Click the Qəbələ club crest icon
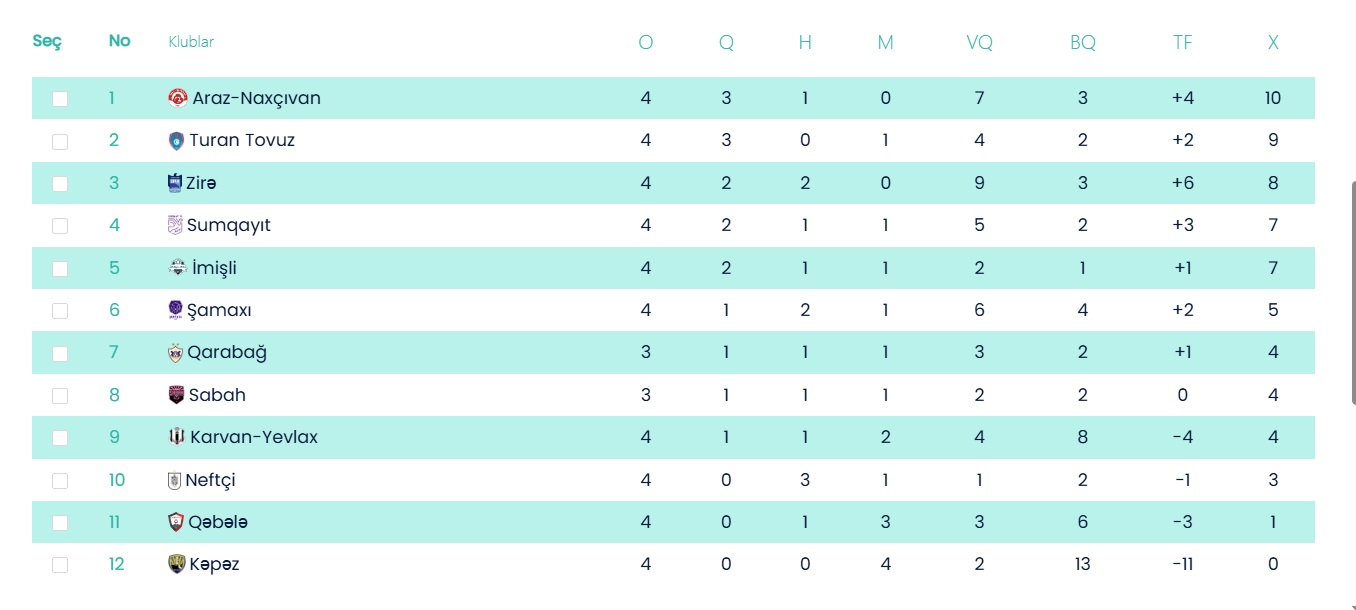This screenshot has width=1356, height=610. point(177,522)
